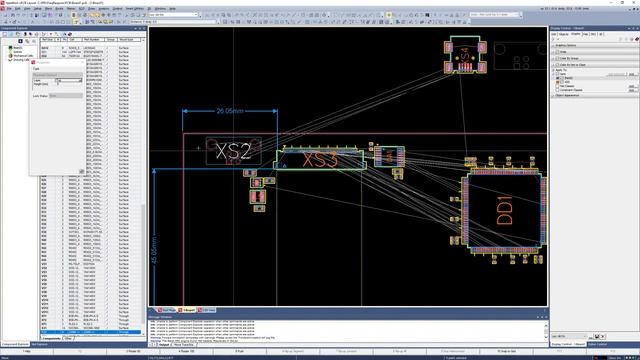Click the orange color swatch under Nets

pos(558,82)
